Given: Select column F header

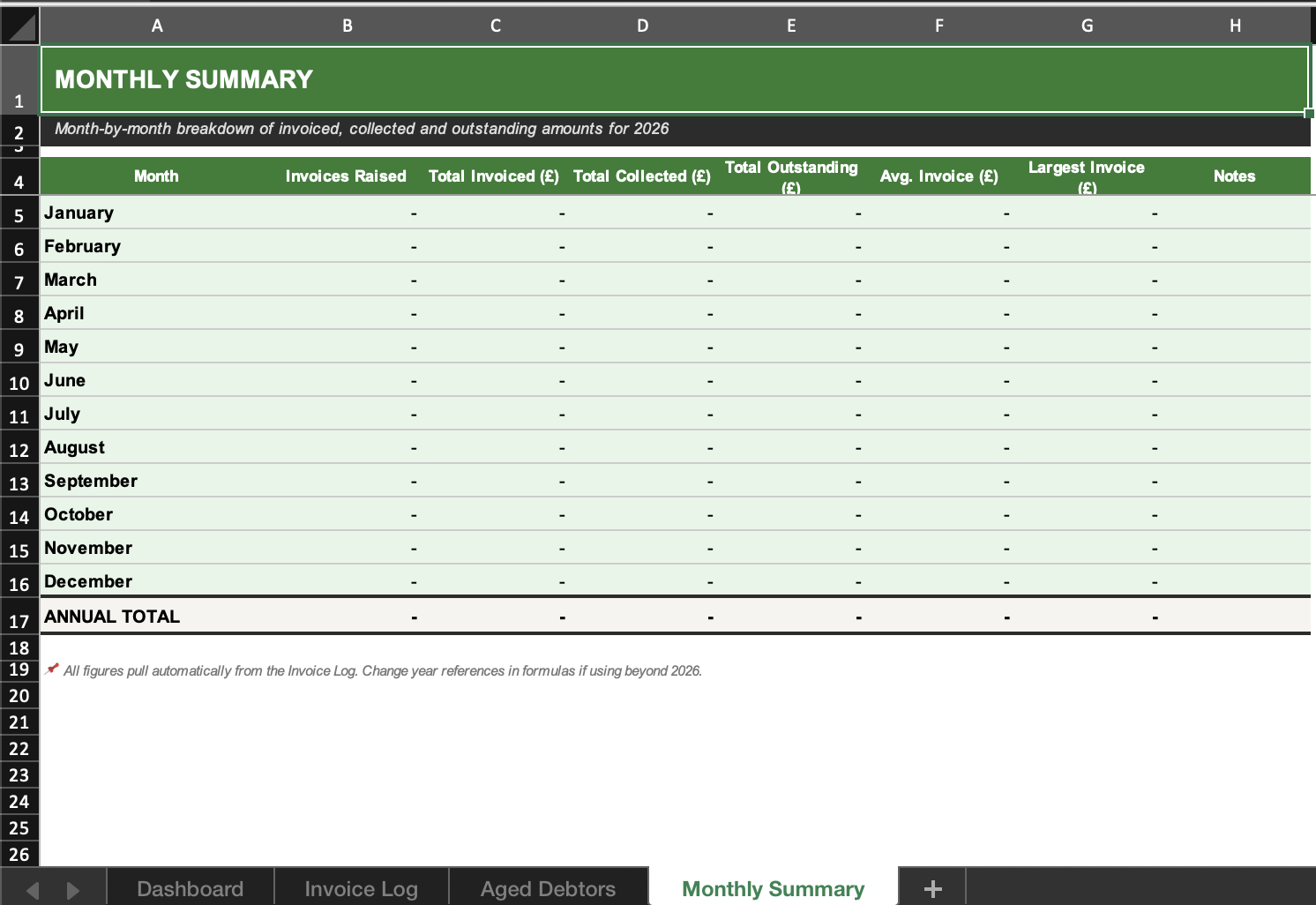Looking at the screenshot, I should click(x=939, y=26).
